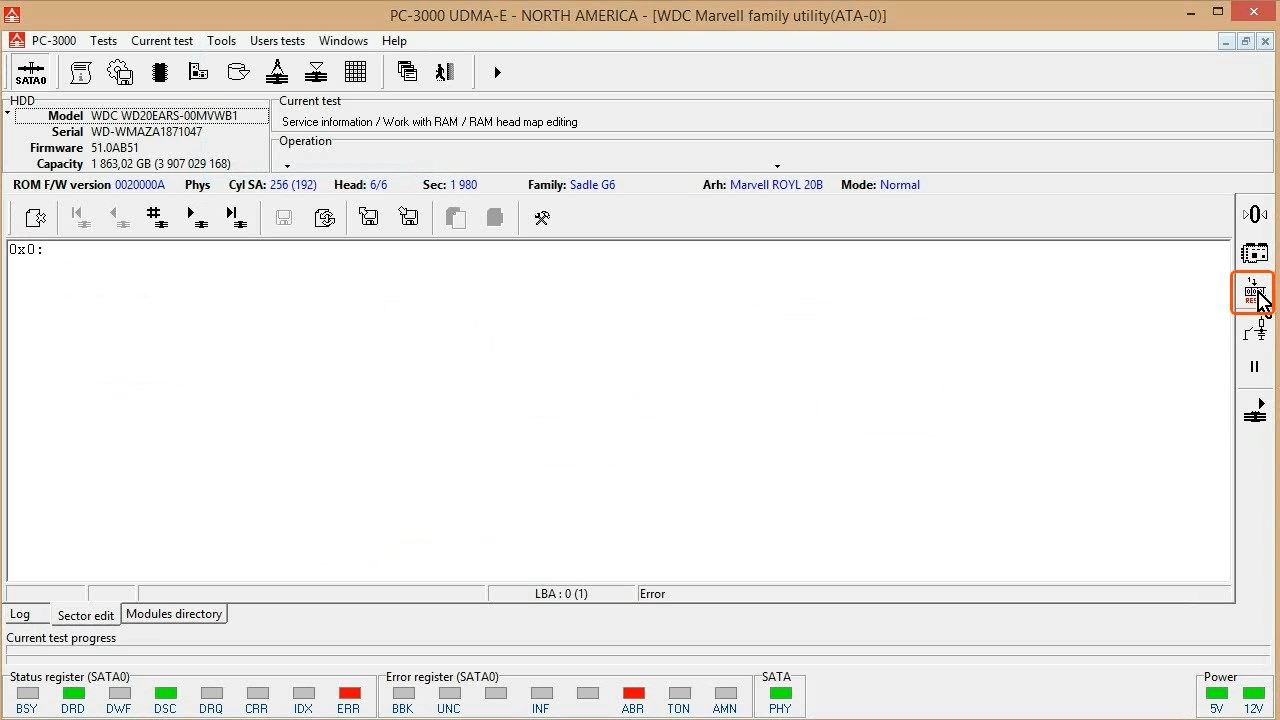Toggle the power switch icon in the right sidebar
Image resolution: width=1280 pixels, height=720 pixels.
pos(1255,329)
